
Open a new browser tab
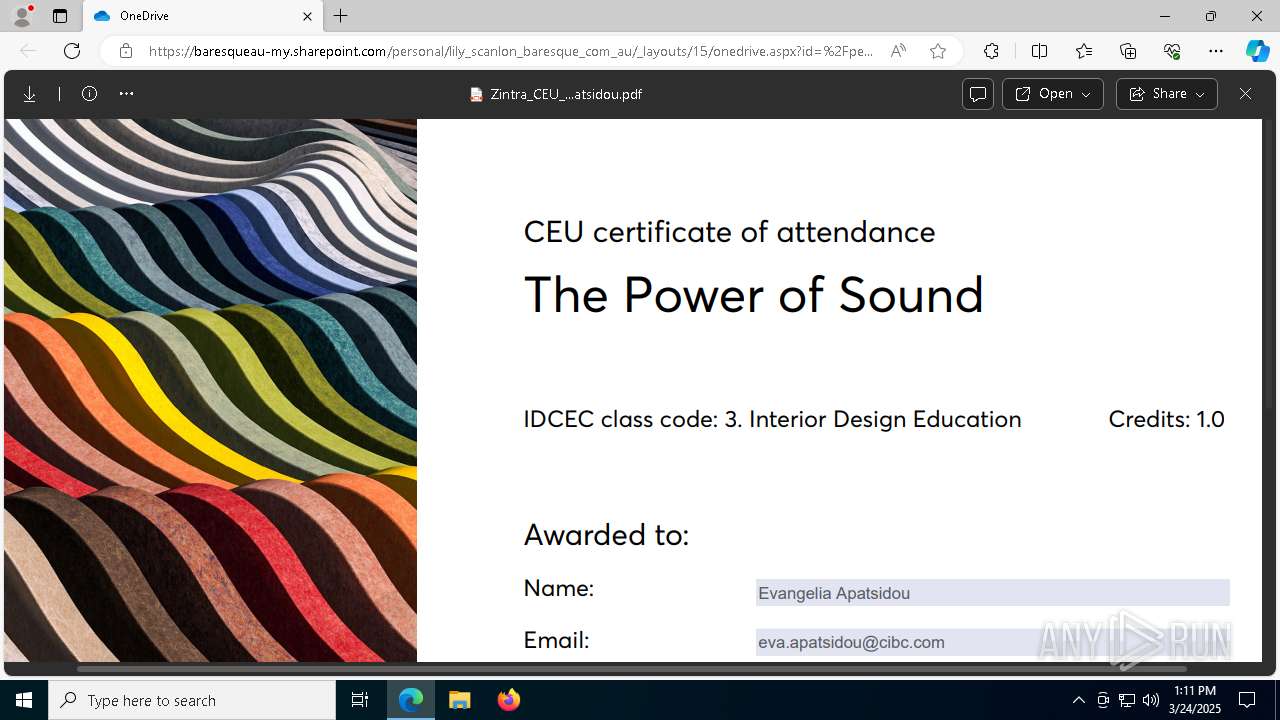pos(341,16)
